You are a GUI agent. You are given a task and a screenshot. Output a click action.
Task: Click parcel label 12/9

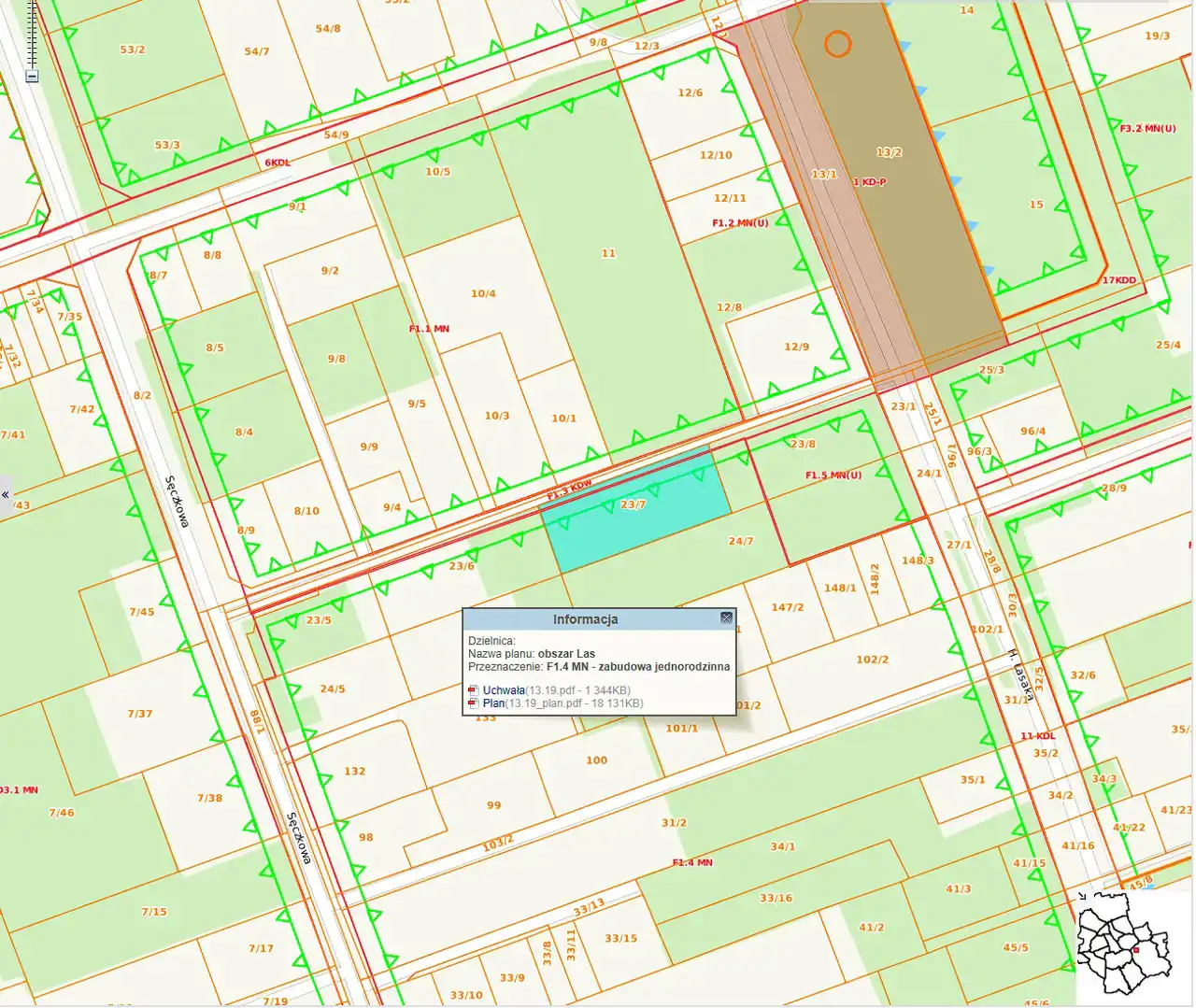point(797,347)
